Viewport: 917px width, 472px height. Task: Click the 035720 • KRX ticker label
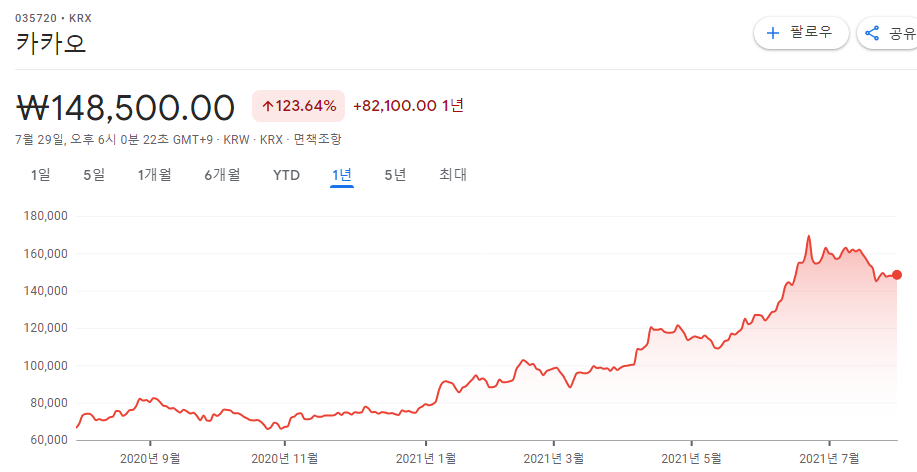point(53,18)
